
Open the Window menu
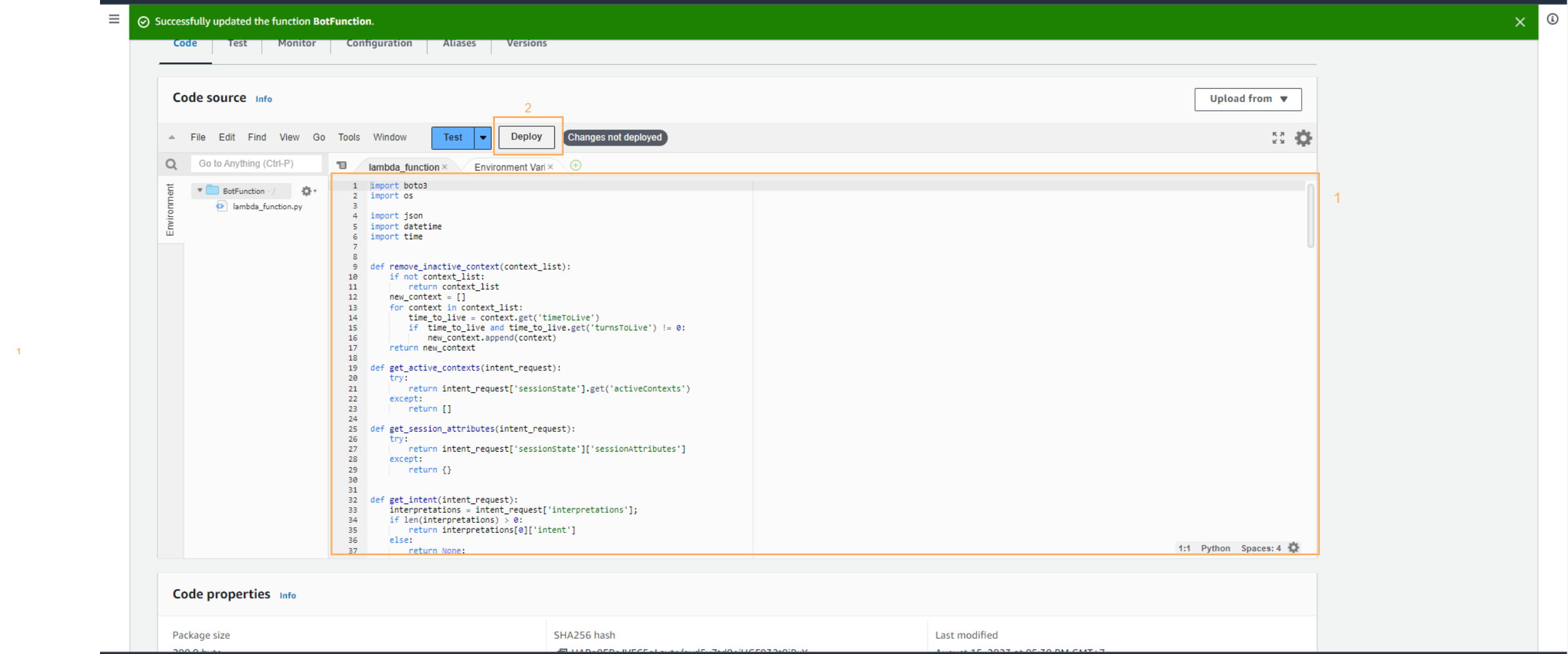coord(389,137)
